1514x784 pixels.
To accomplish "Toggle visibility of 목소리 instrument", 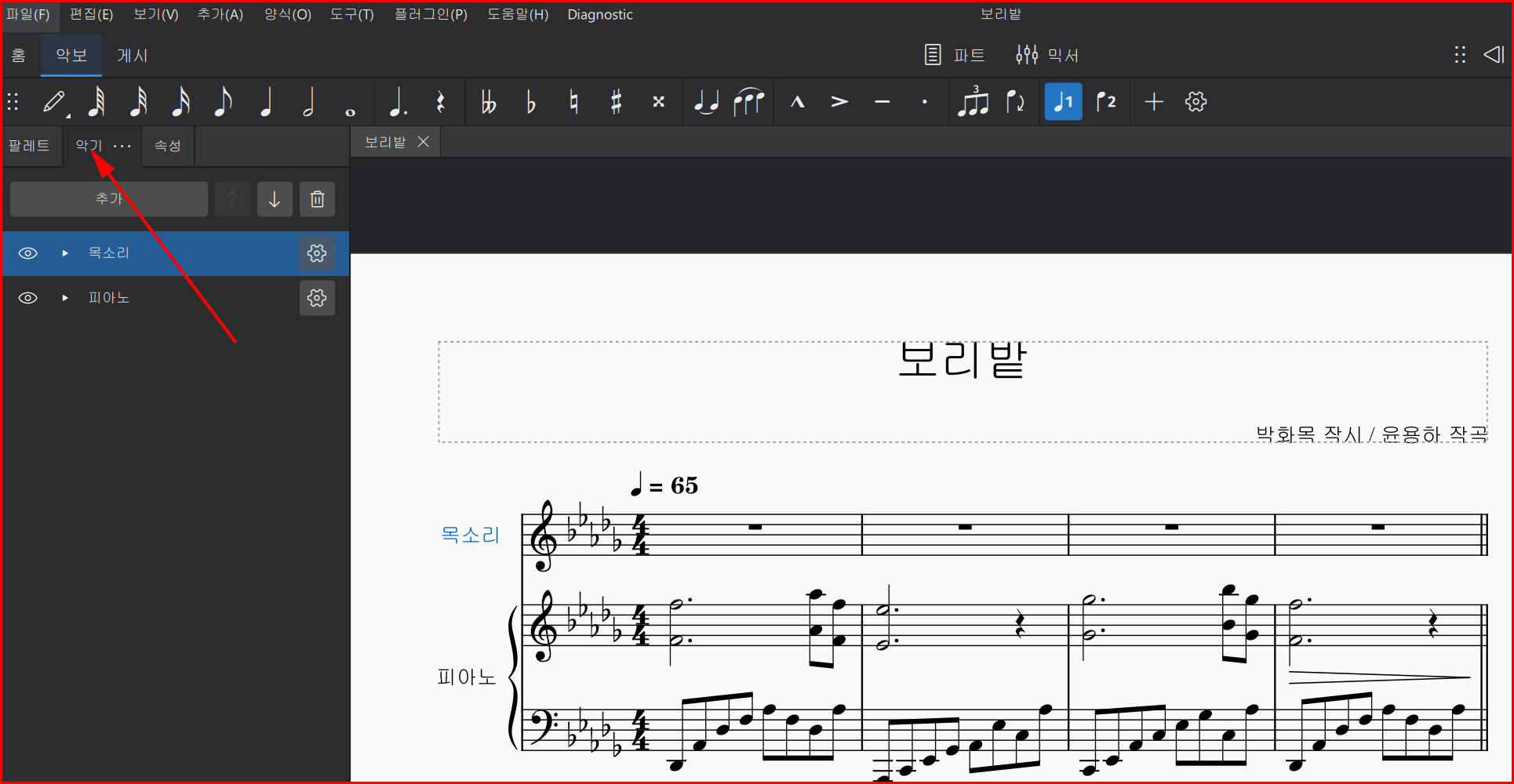I will click(28, 253).
